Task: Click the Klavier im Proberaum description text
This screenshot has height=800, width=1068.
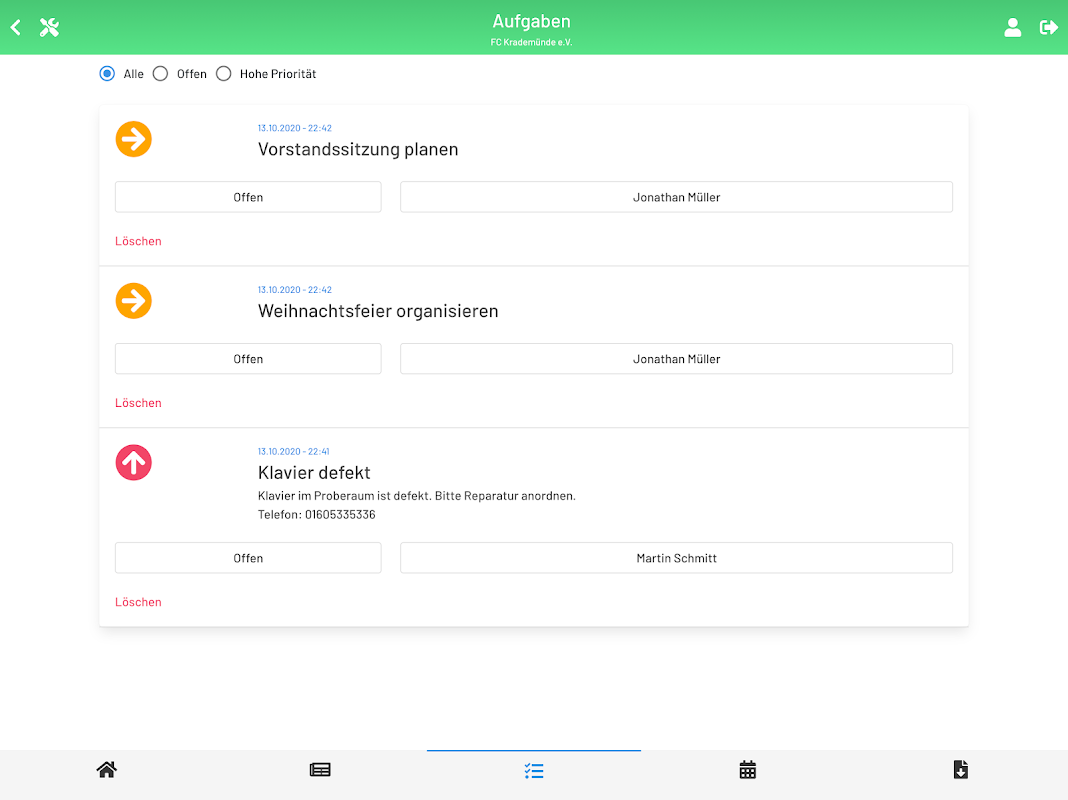Action: [417, 496]
